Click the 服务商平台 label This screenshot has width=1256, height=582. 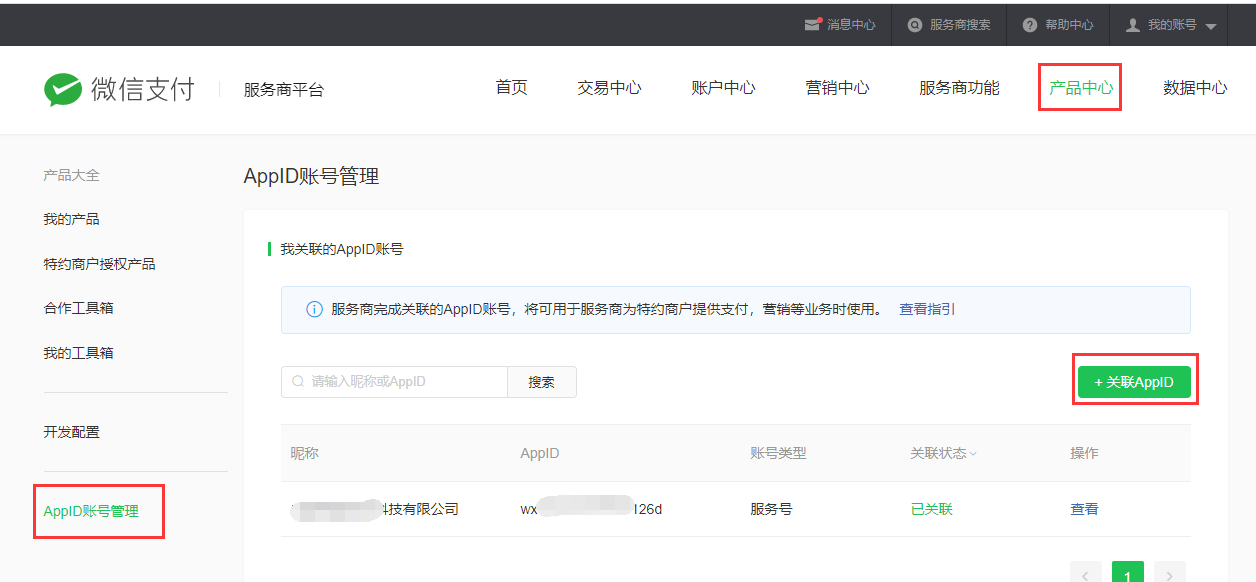pos(284,89)
